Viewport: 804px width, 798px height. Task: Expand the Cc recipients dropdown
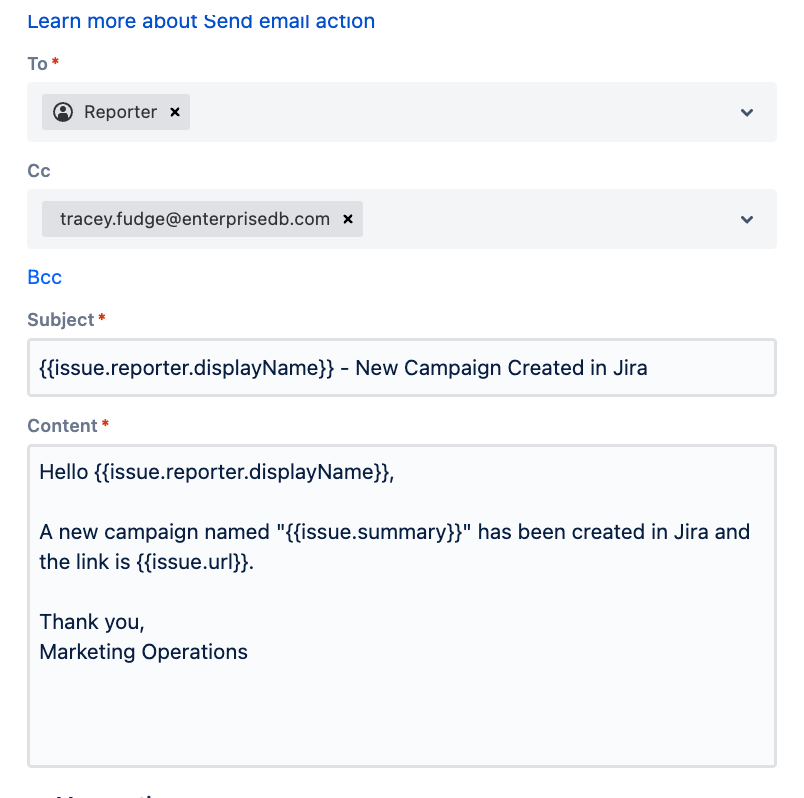tap(746, 219)
